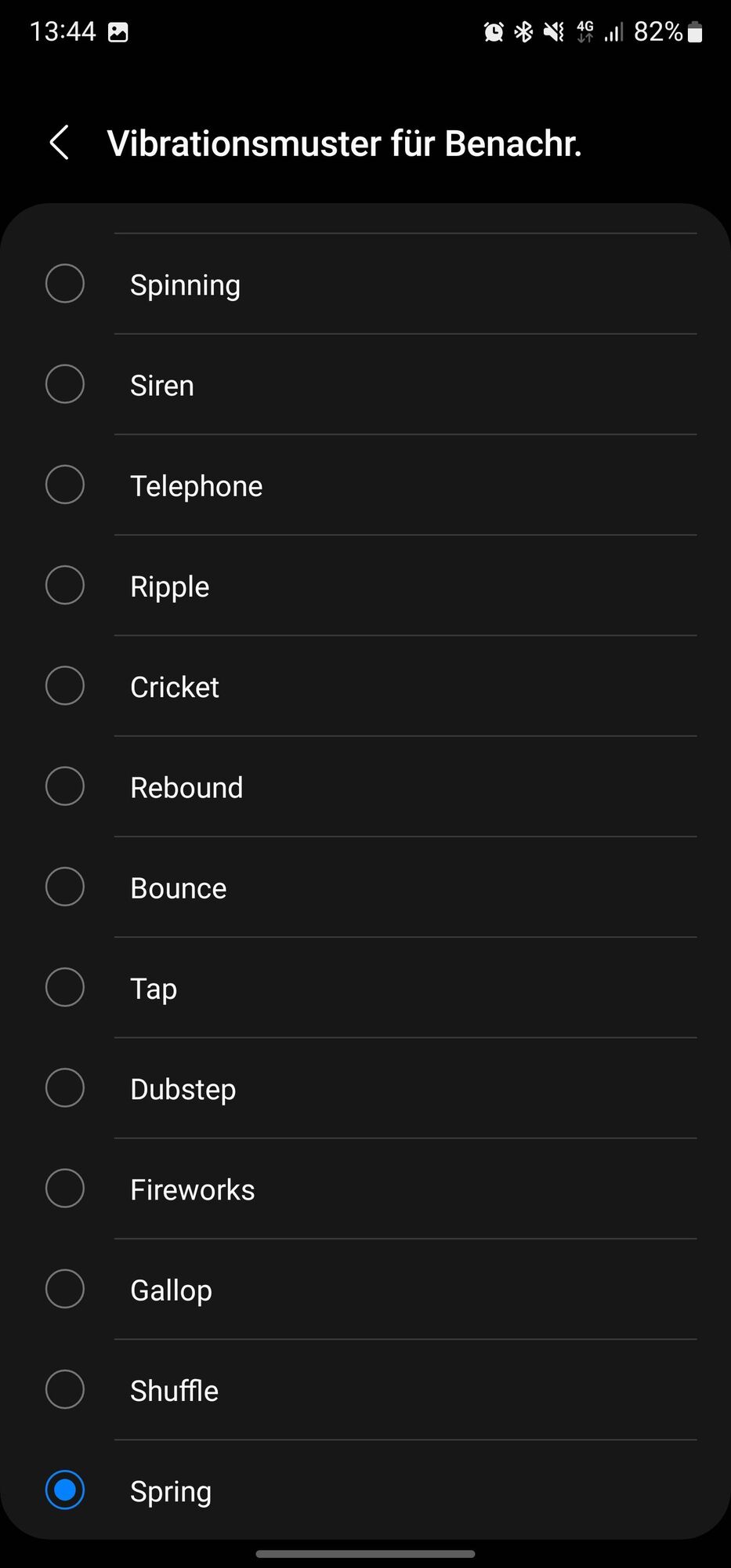Tap the Vibrationsmuster für Benachr. title
Screen dimensions: 731x1568
(344, 143)
